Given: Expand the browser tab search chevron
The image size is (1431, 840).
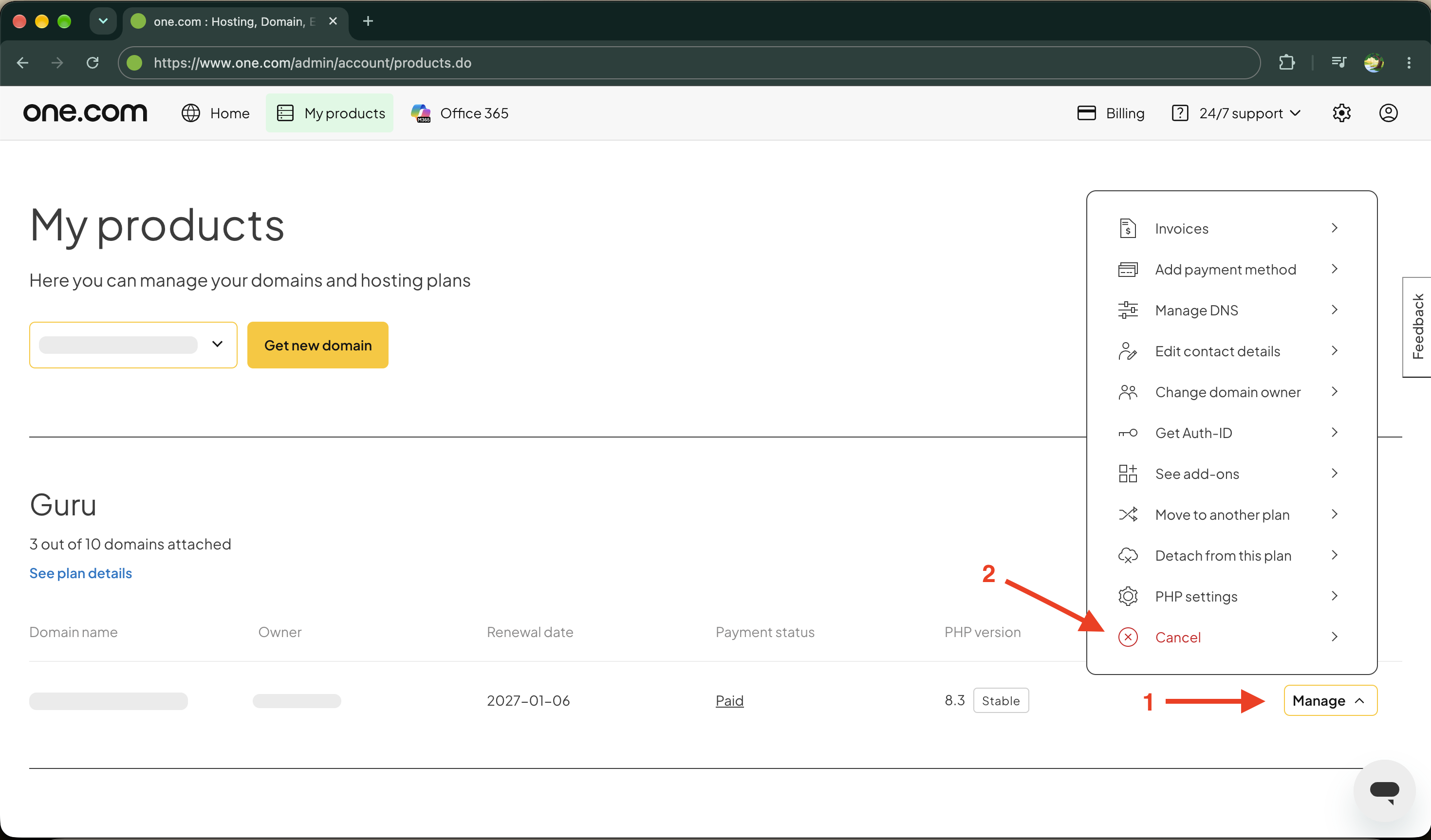Looking at the screenshot, I should coord(103,21).
